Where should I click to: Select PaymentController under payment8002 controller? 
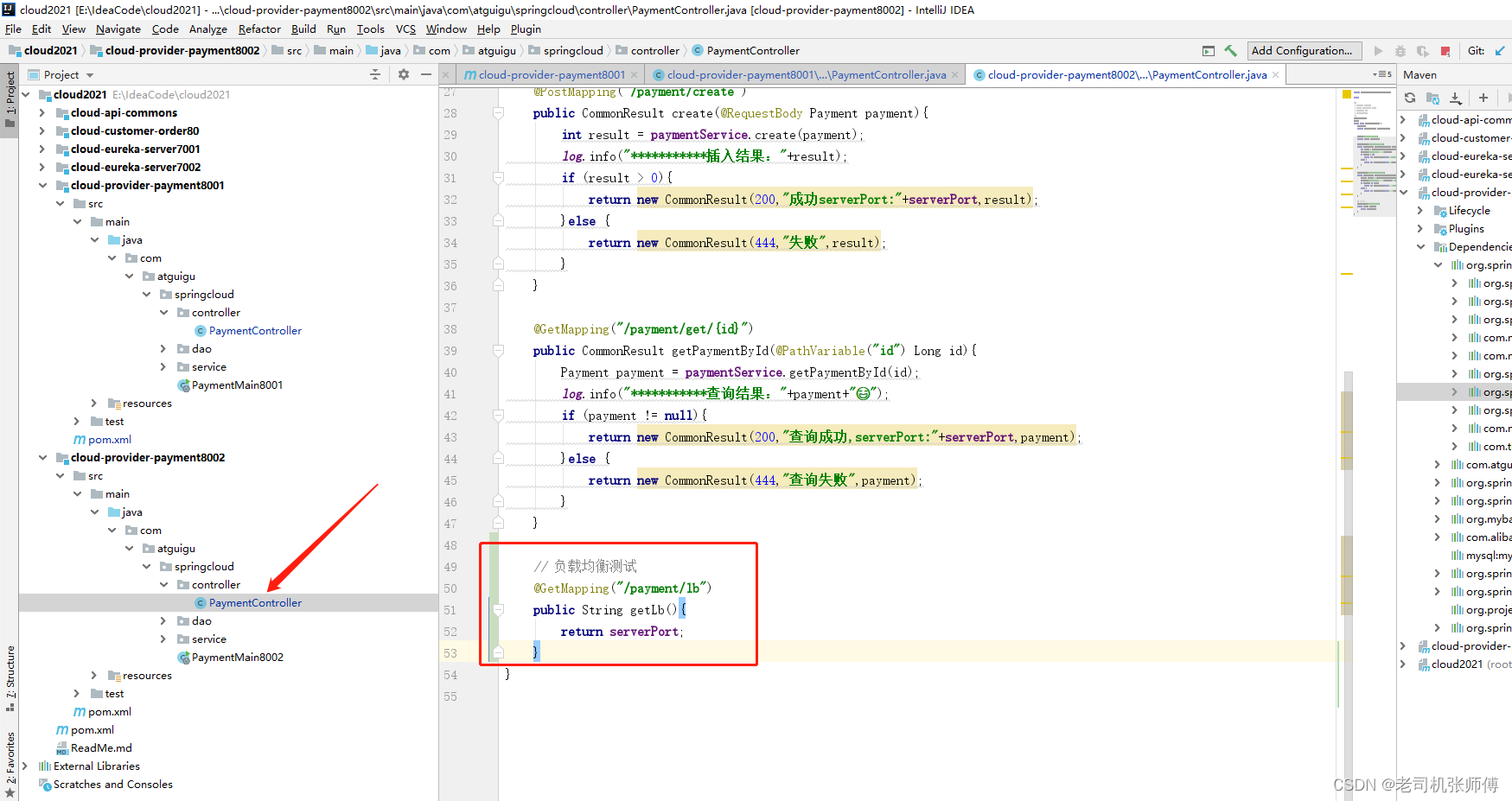(x=255, y=603)
